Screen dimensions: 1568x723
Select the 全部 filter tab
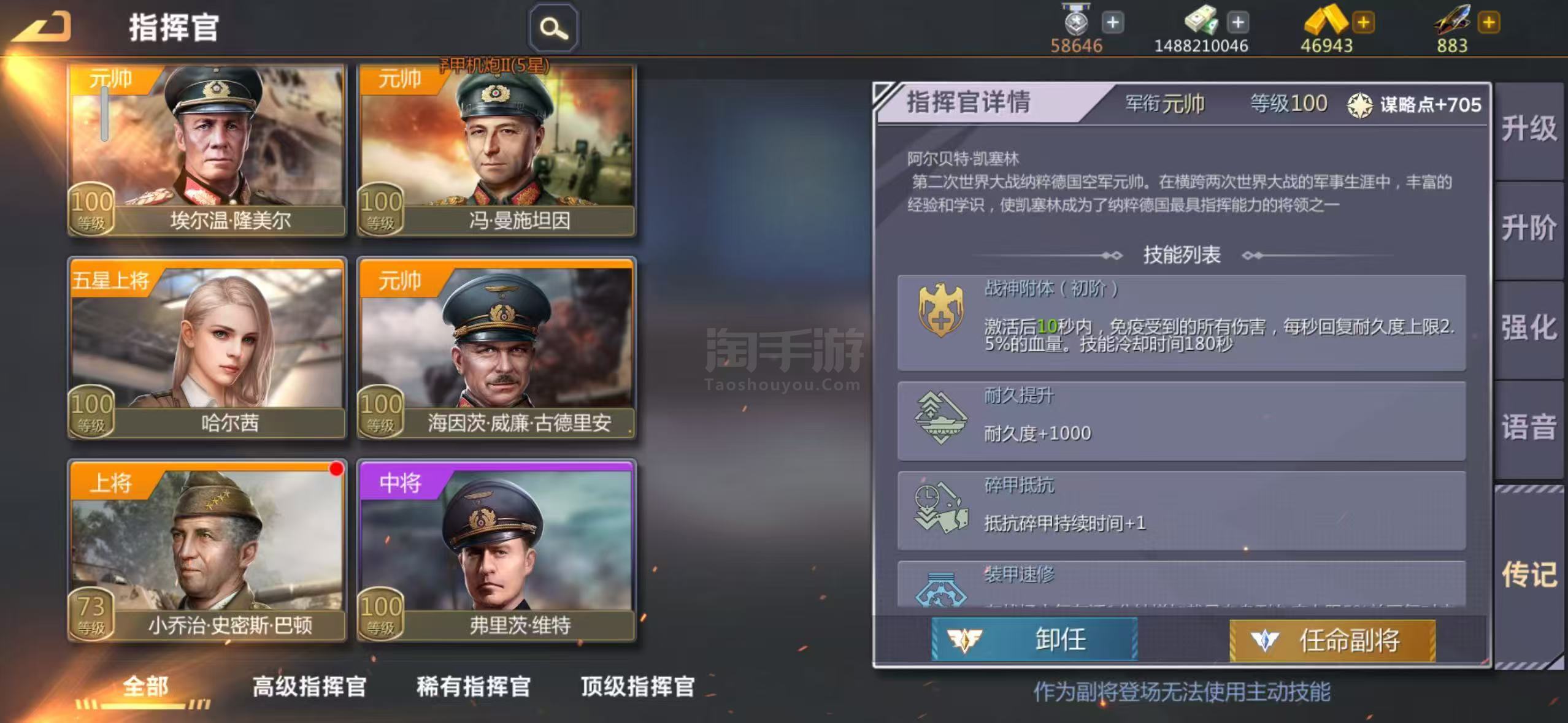(x=145, y=686)
